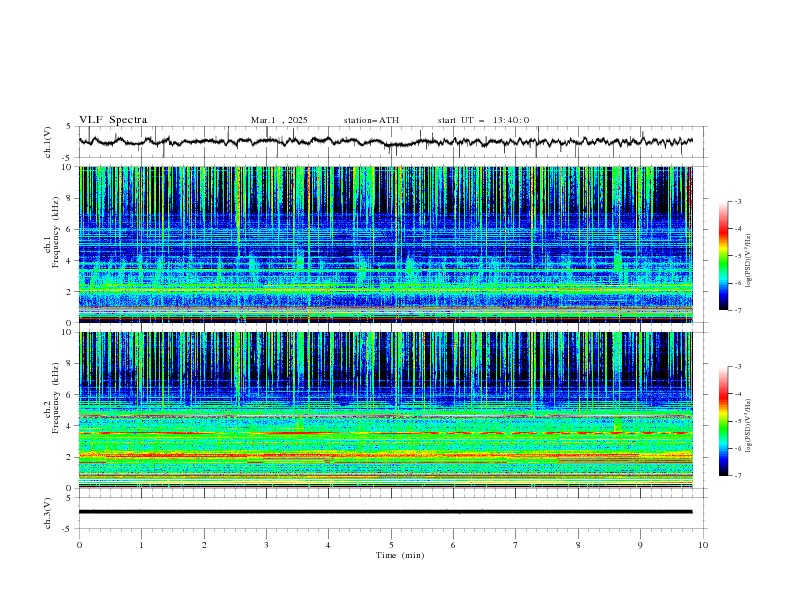Click the ch.3 flat black trace
The height and width of the screenshot is (612, 792).
click(x=385, y=512)
